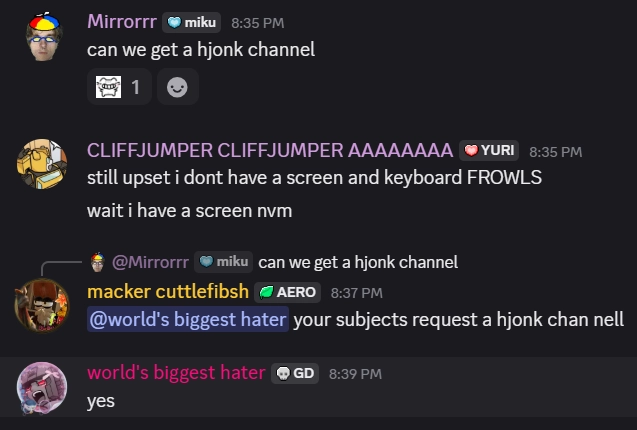Click the miku tag in reply preview

coord(223,262)
